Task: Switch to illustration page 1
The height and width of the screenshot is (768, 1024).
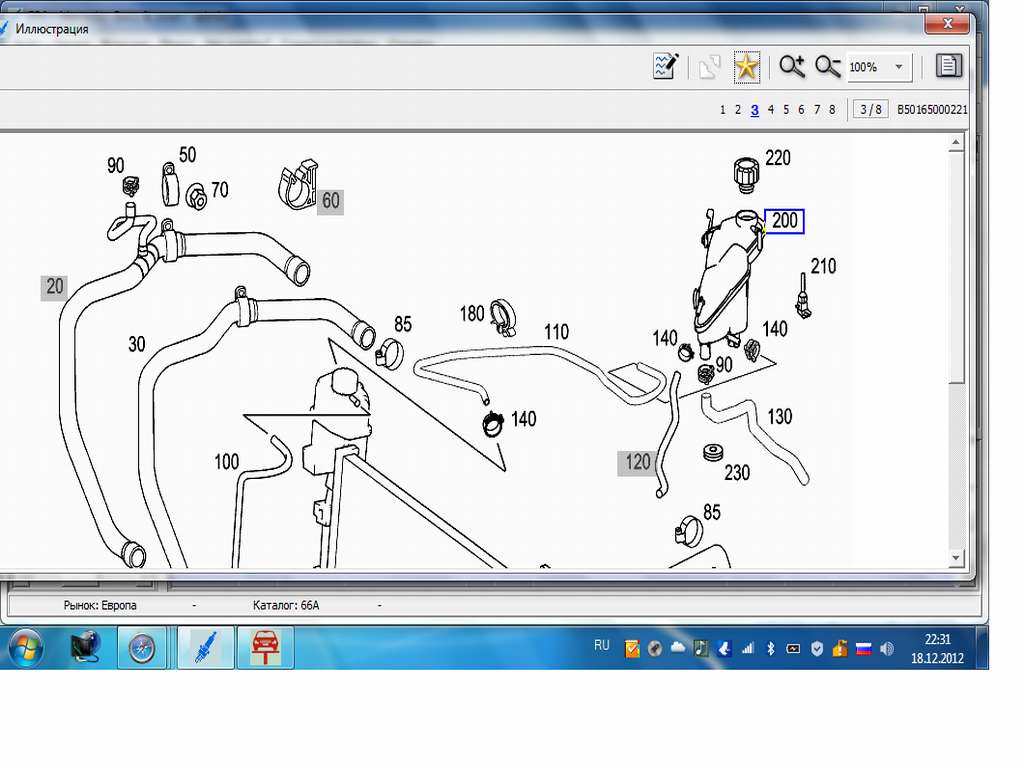Action: [x=722, y=110]
